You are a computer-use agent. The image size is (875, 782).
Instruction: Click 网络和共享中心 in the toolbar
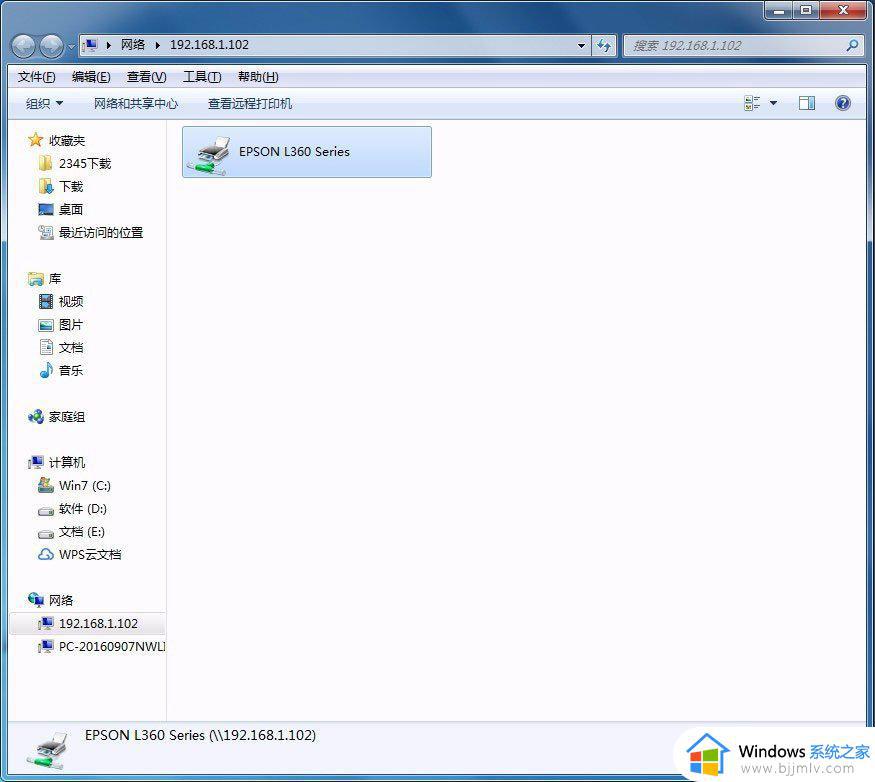(x=136, y=104)
